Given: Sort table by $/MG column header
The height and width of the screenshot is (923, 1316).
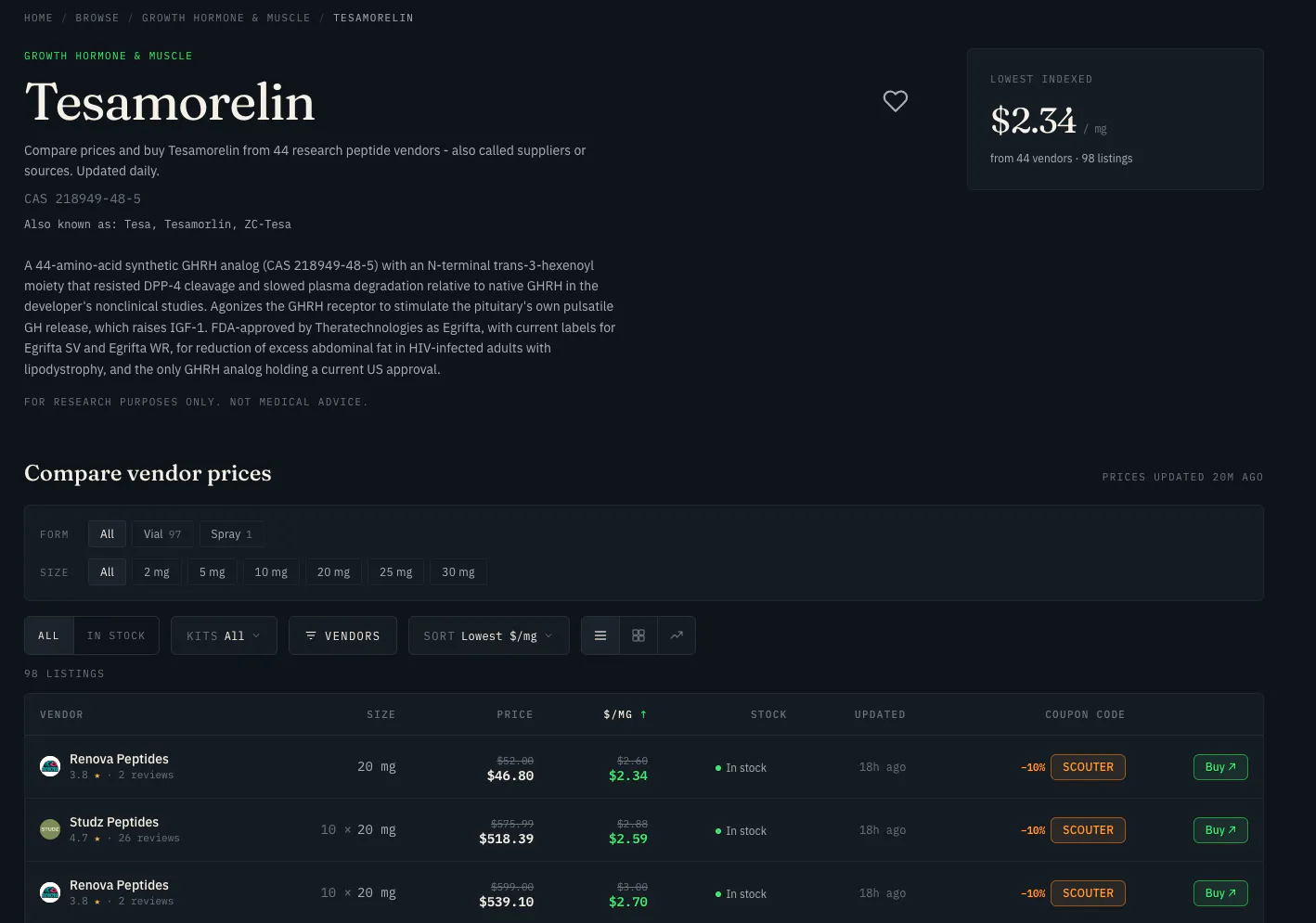Looking at the screenshot, I should pos(626,714).
